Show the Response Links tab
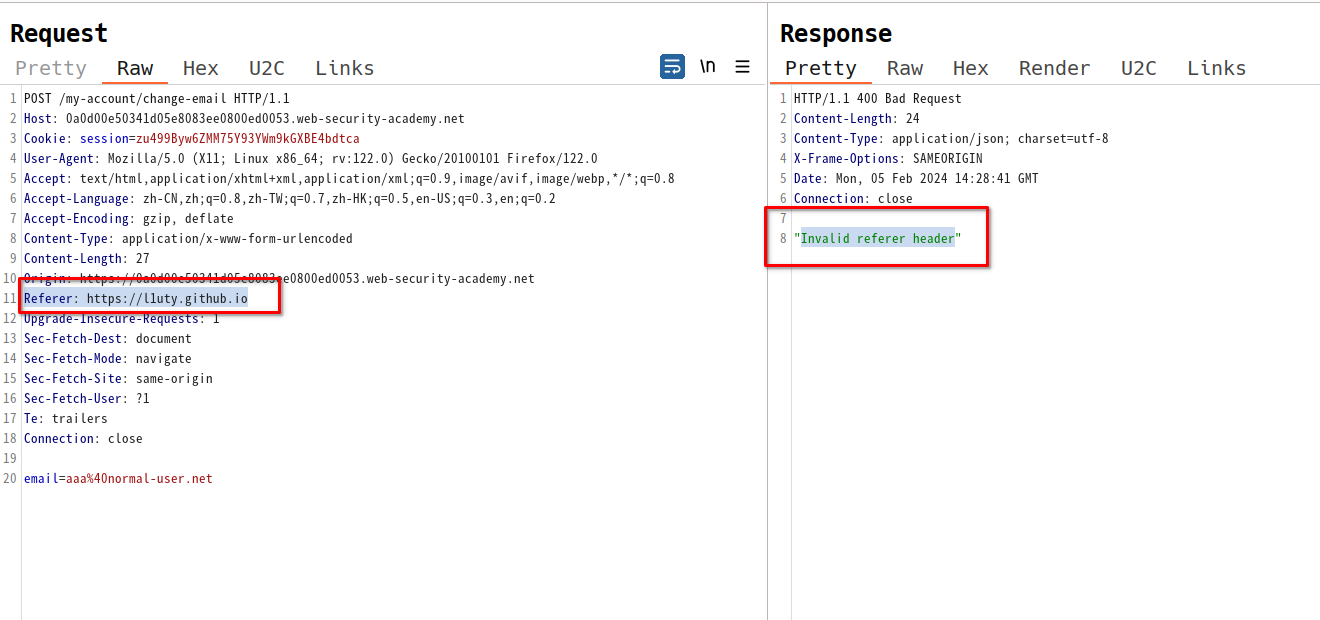The width and height of the screenshot is (1320, 620). tap(1217, 68)
